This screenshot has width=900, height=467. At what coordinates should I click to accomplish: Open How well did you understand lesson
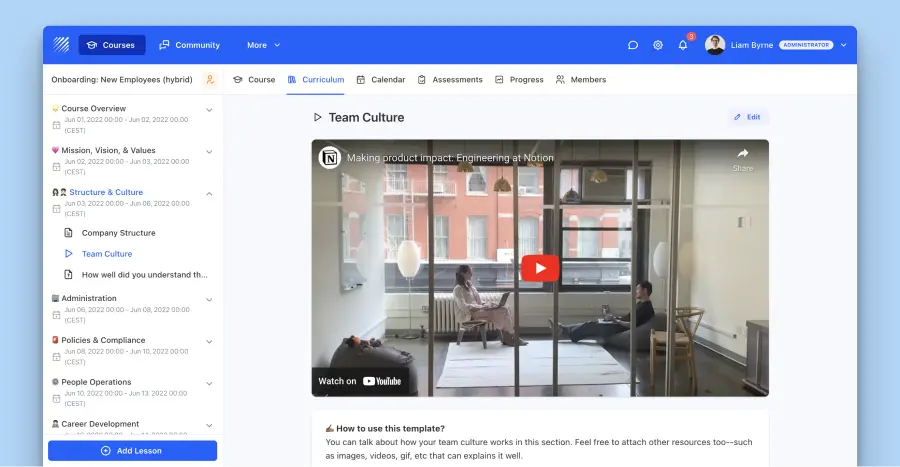coord(145,275)
